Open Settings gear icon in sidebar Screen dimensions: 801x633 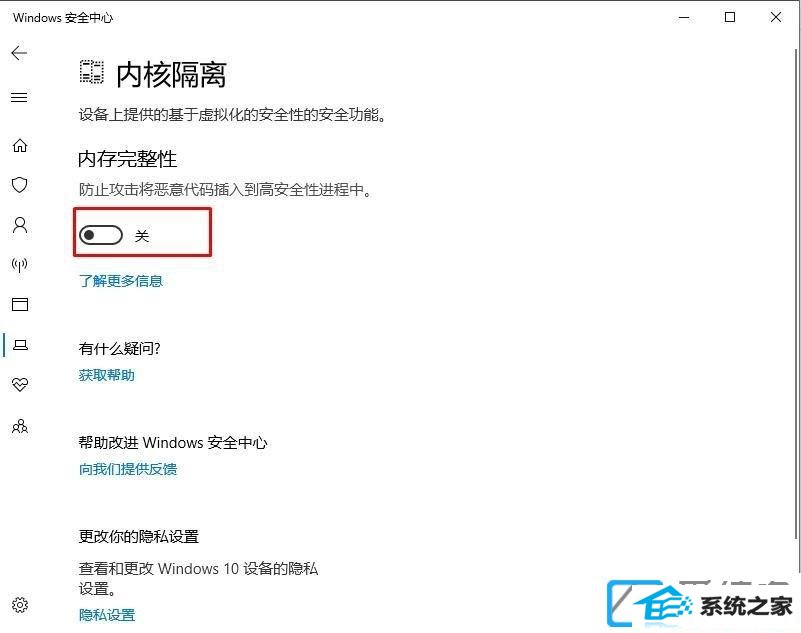point(20,605)
